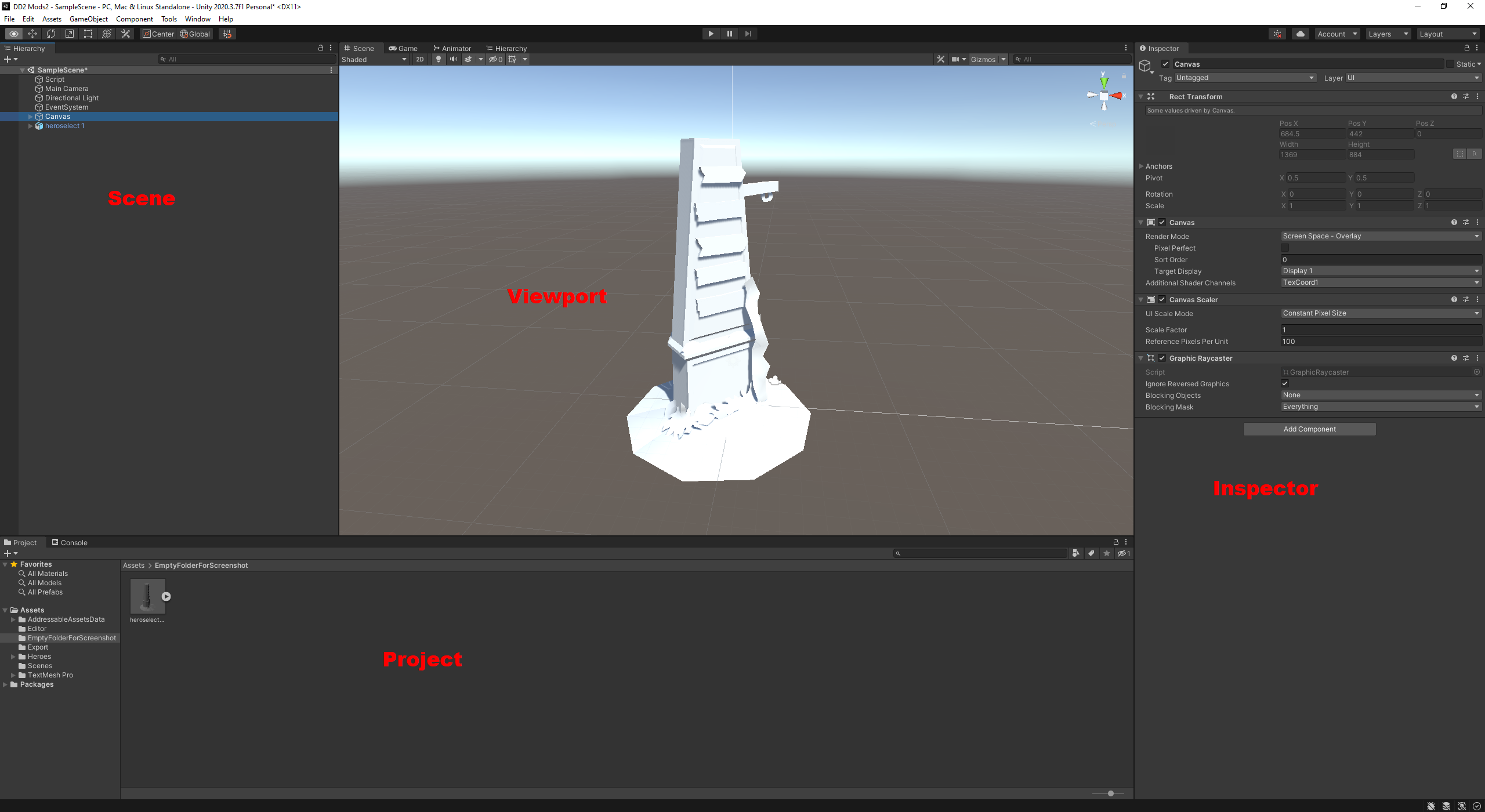1485x812 pixels.
Task: Enable the Pixel Perfect checkbox
Action: (1285, 248)
